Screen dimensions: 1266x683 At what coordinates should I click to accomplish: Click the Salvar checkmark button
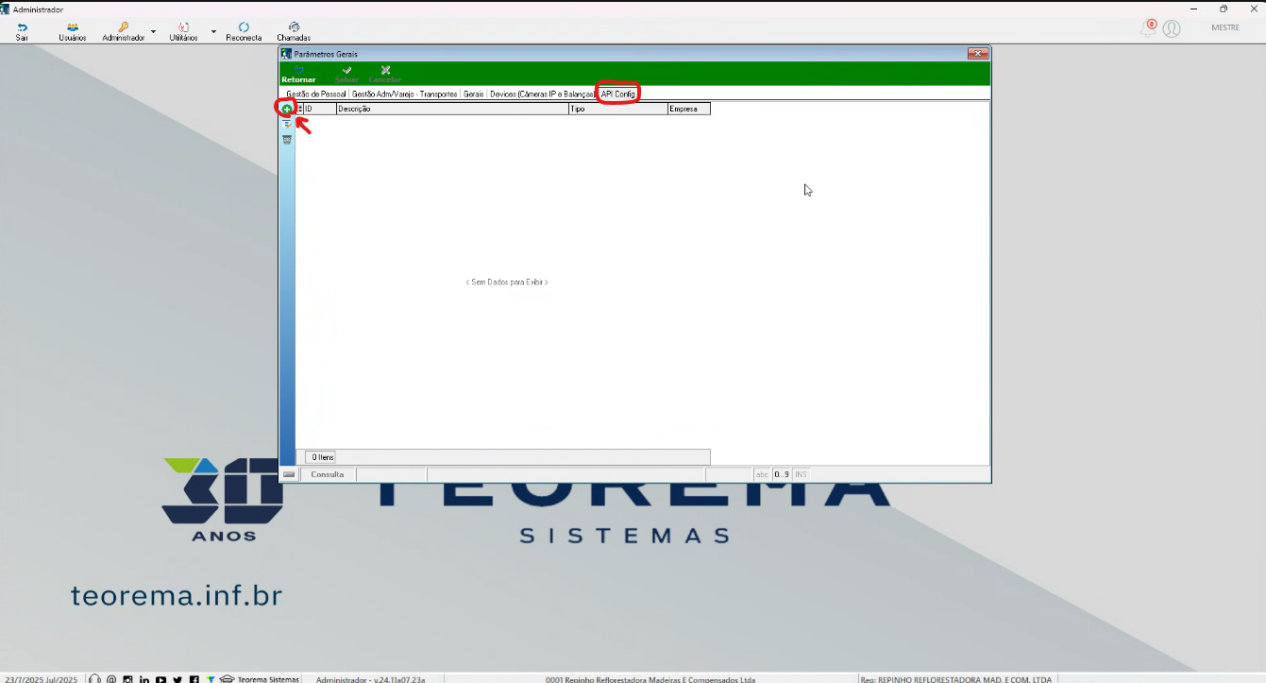click(346, 75)
